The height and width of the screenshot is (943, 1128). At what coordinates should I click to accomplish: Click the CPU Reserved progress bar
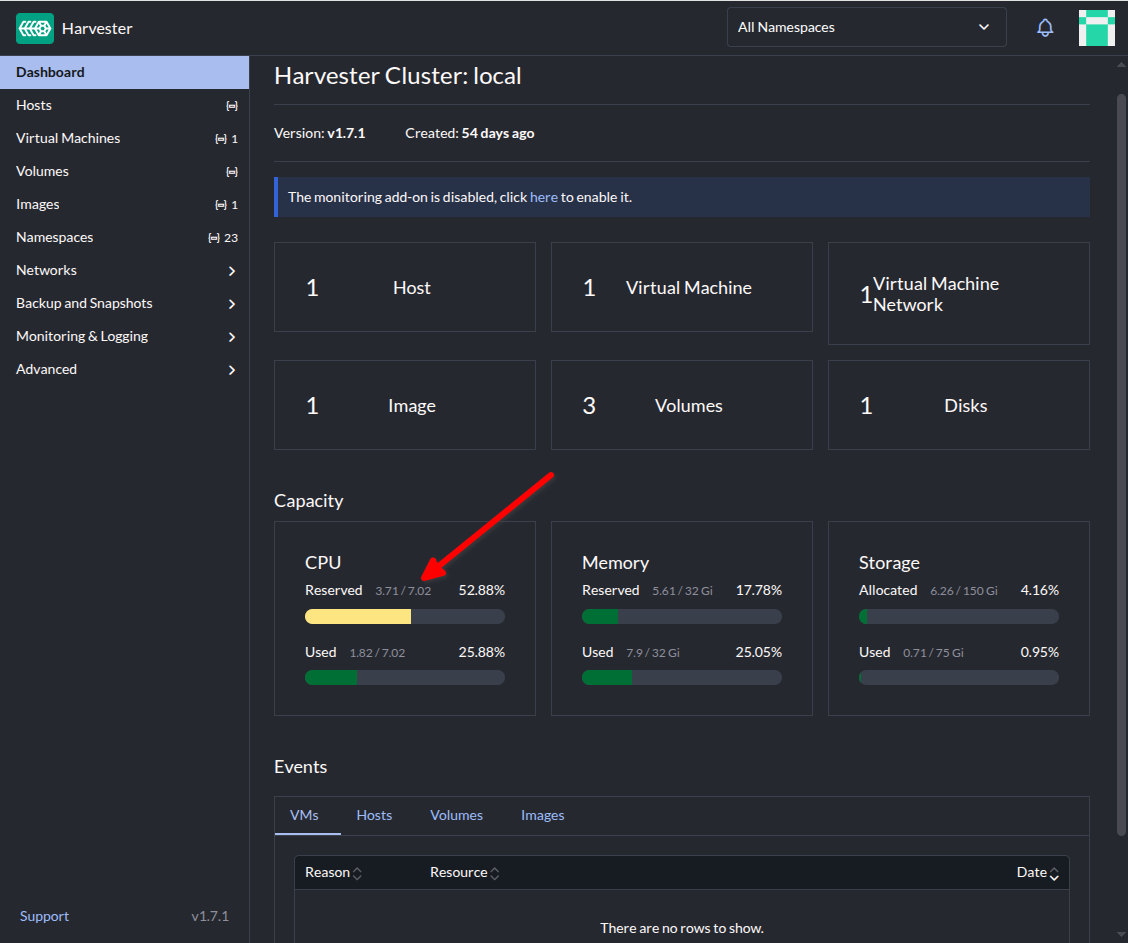point(404,616)
